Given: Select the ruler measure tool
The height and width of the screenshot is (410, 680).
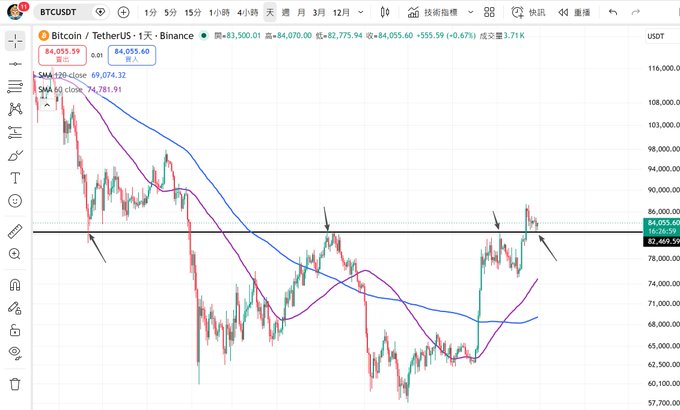Looking at the screenshot, I should (15, 231).
